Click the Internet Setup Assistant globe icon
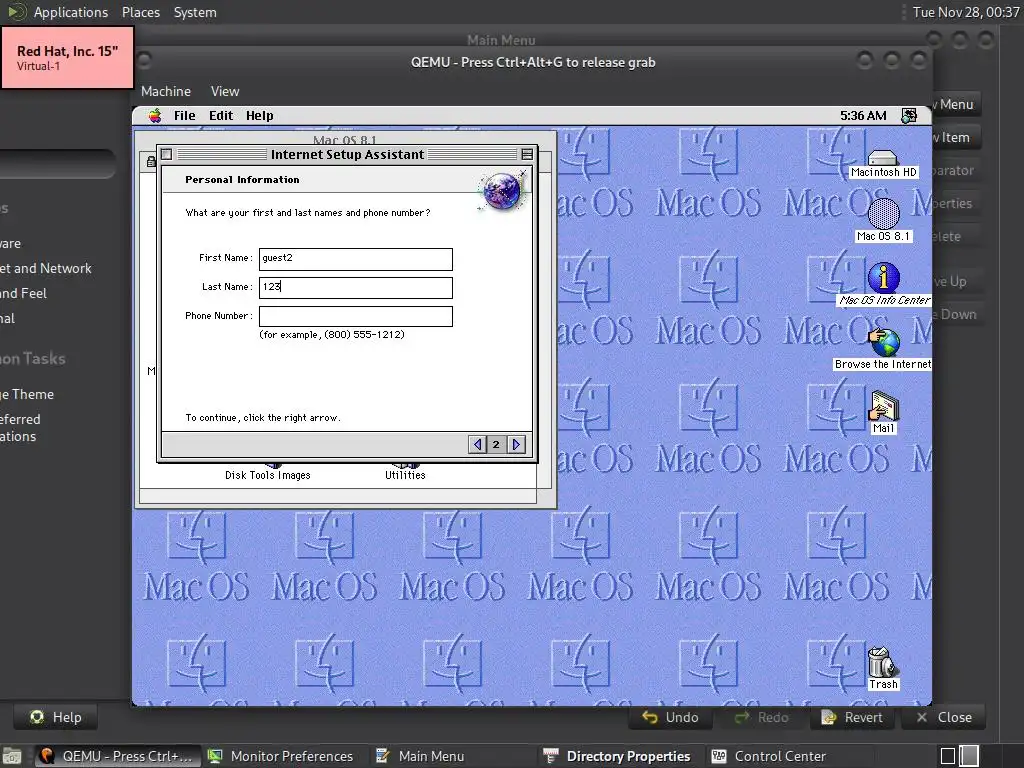Screen dimensions: 1024x768 point(501,190)
